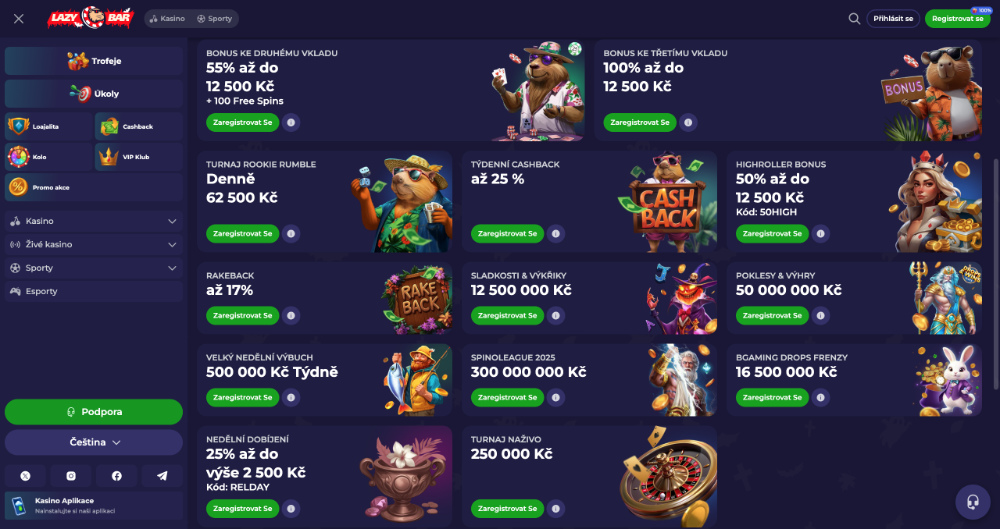Open the Turnaj Naživo roulette thumbnail
This screenshot has height=529, width=1000.
pyautogui.click(x=668, y=477)
